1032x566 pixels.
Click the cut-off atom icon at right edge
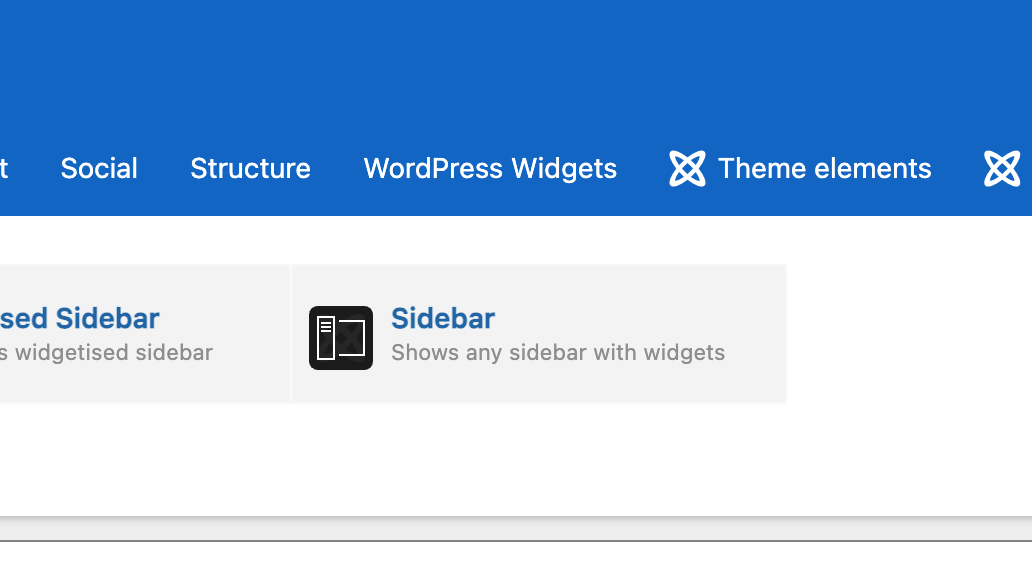click(1002, 168)
